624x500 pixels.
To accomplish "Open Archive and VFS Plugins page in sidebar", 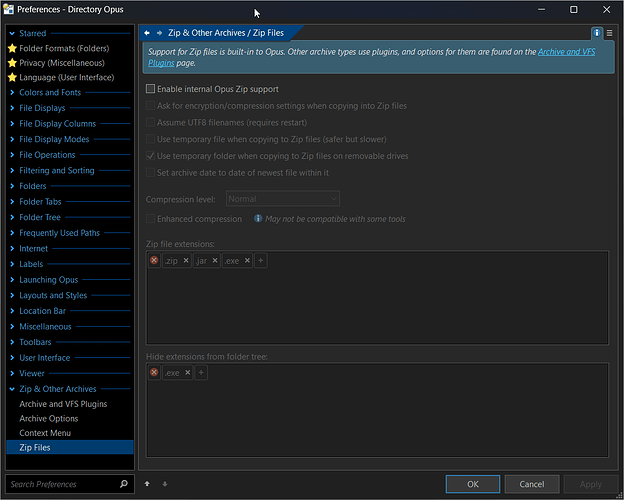I will click(63, 404).
